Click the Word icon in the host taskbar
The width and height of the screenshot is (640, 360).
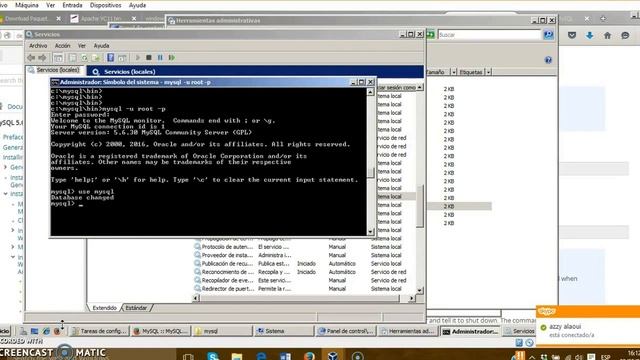point(285,356)
